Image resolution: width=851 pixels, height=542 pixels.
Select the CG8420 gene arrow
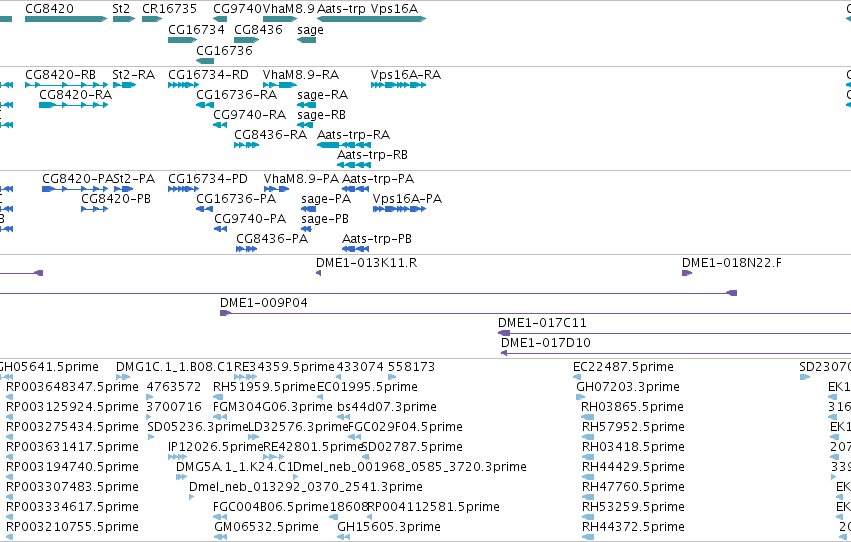(x=66, y=19)
